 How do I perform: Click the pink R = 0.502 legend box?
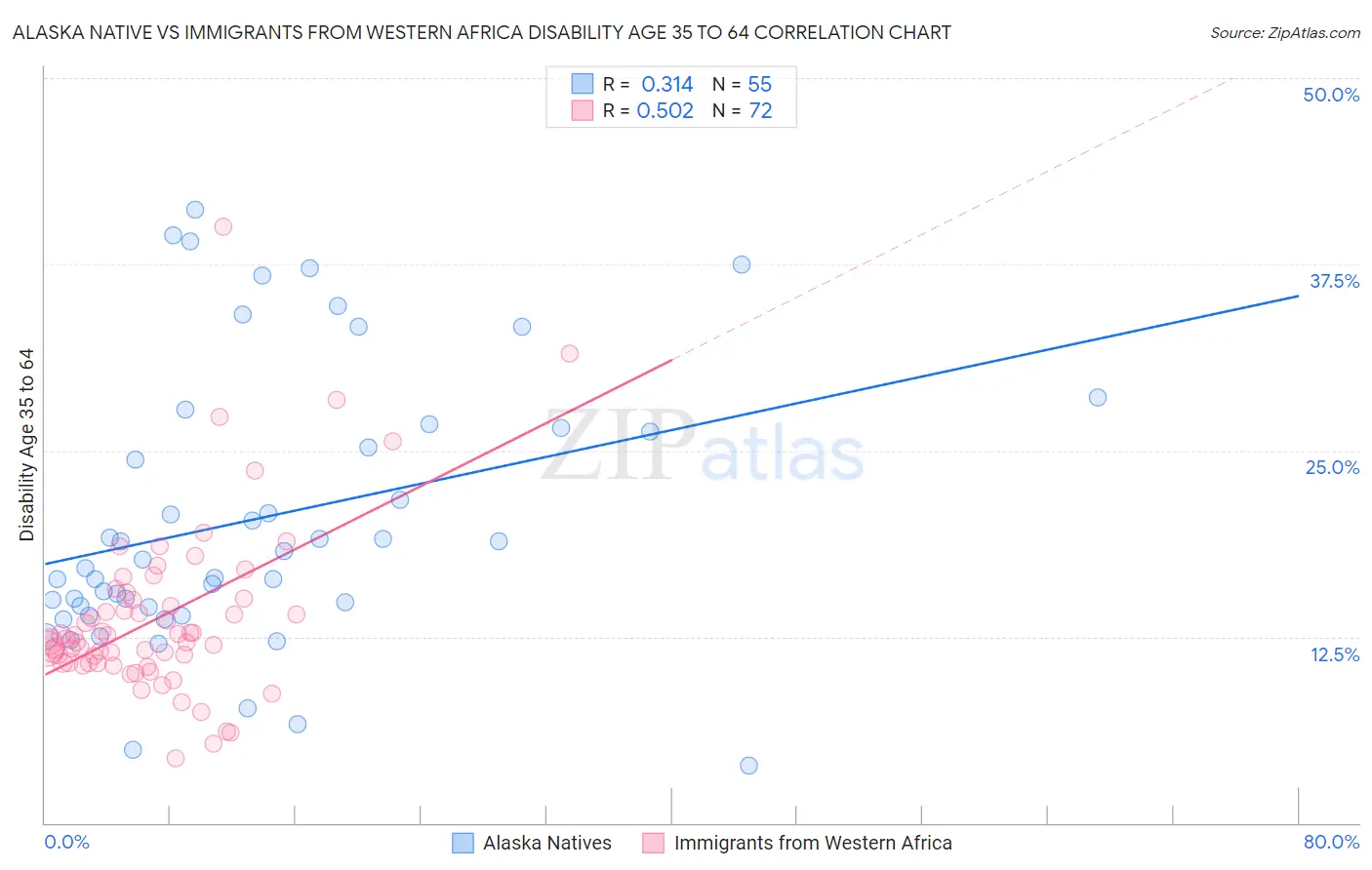(582, 110)
